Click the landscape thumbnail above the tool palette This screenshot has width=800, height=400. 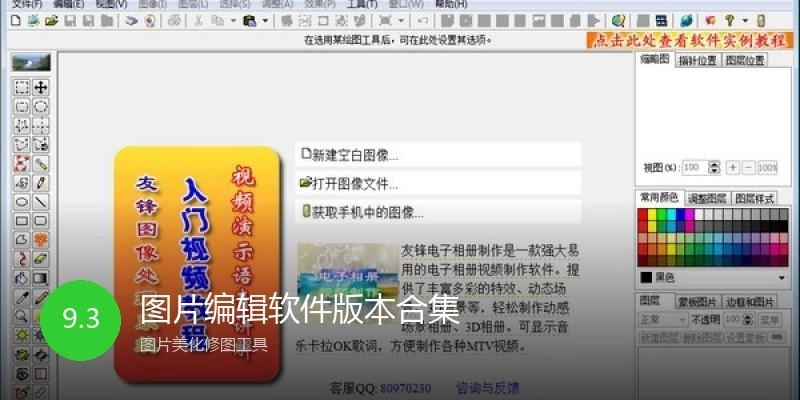31,62
